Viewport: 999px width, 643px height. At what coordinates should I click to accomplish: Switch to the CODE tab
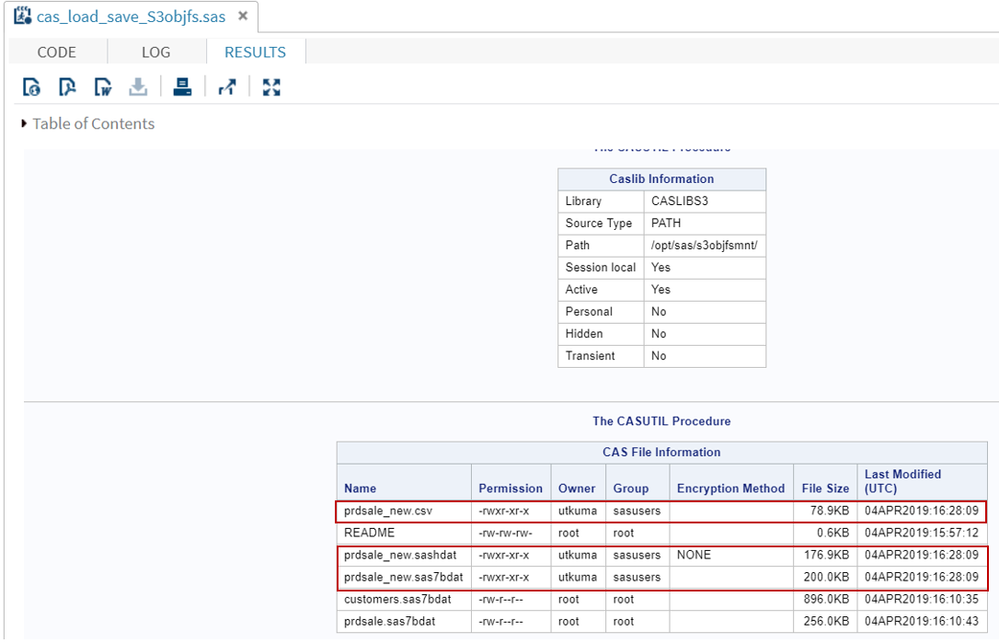[x=57, y=52]
